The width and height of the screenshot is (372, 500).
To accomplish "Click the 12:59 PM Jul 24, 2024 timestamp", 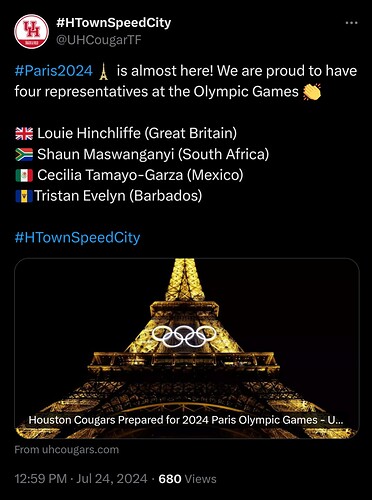I will pos(81,479).
